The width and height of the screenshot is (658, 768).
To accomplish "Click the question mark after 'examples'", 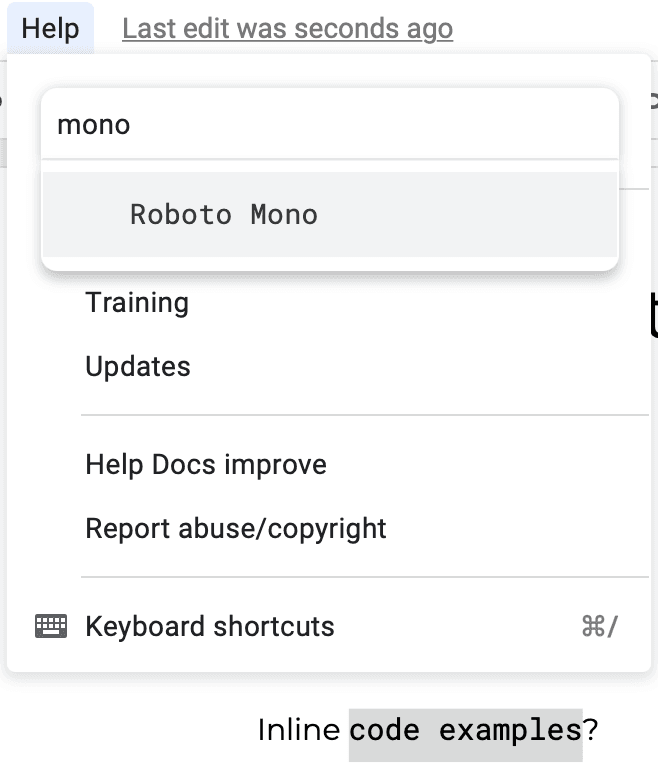I will 590,730.
